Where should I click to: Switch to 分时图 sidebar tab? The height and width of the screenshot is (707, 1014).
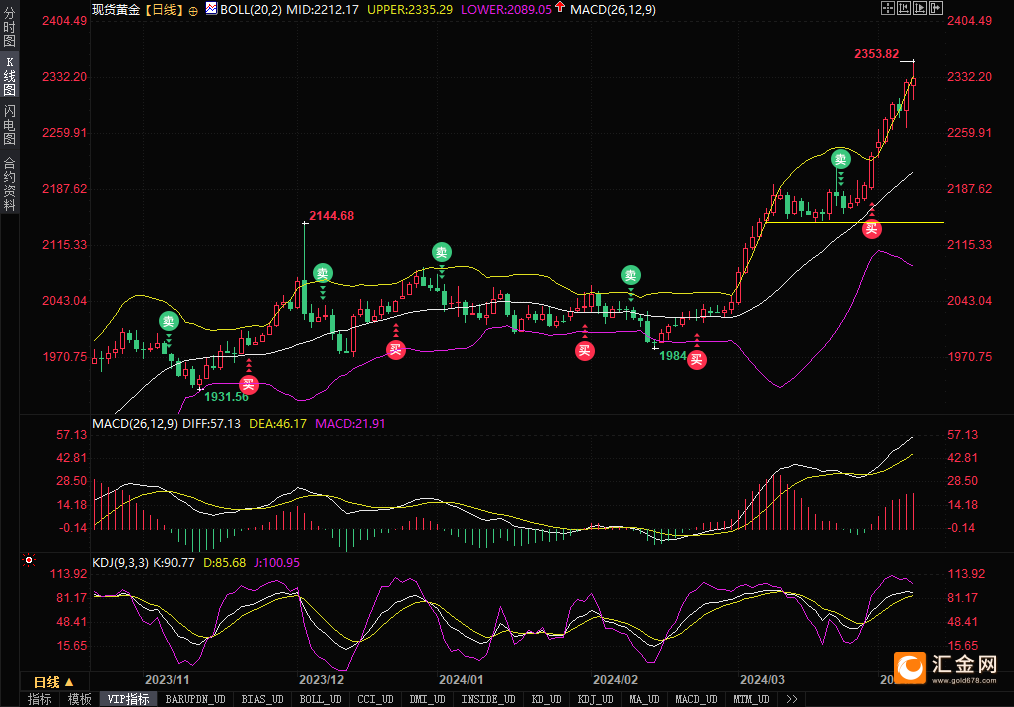pos(10,27)
